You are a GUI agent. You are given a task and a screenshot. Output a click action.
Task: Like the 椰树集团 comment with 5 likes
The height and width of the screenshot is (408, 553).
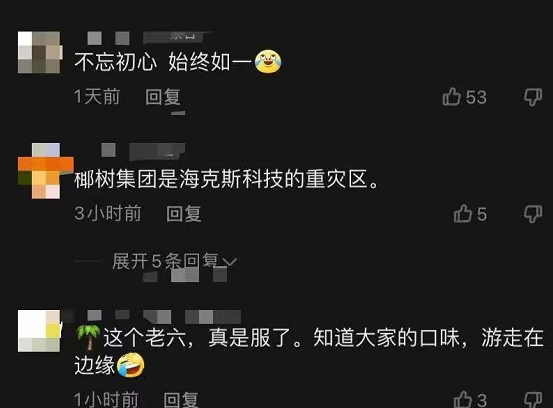[x=463, y=214]
